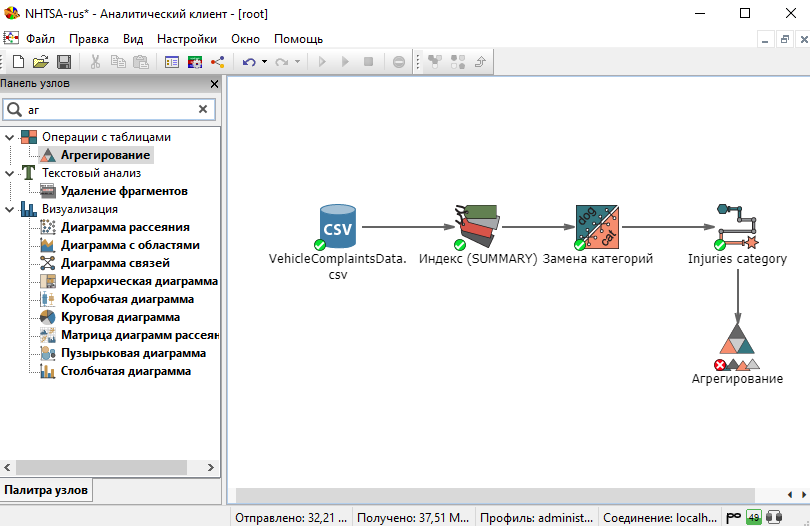Click the node search input field

coord(105,109)
